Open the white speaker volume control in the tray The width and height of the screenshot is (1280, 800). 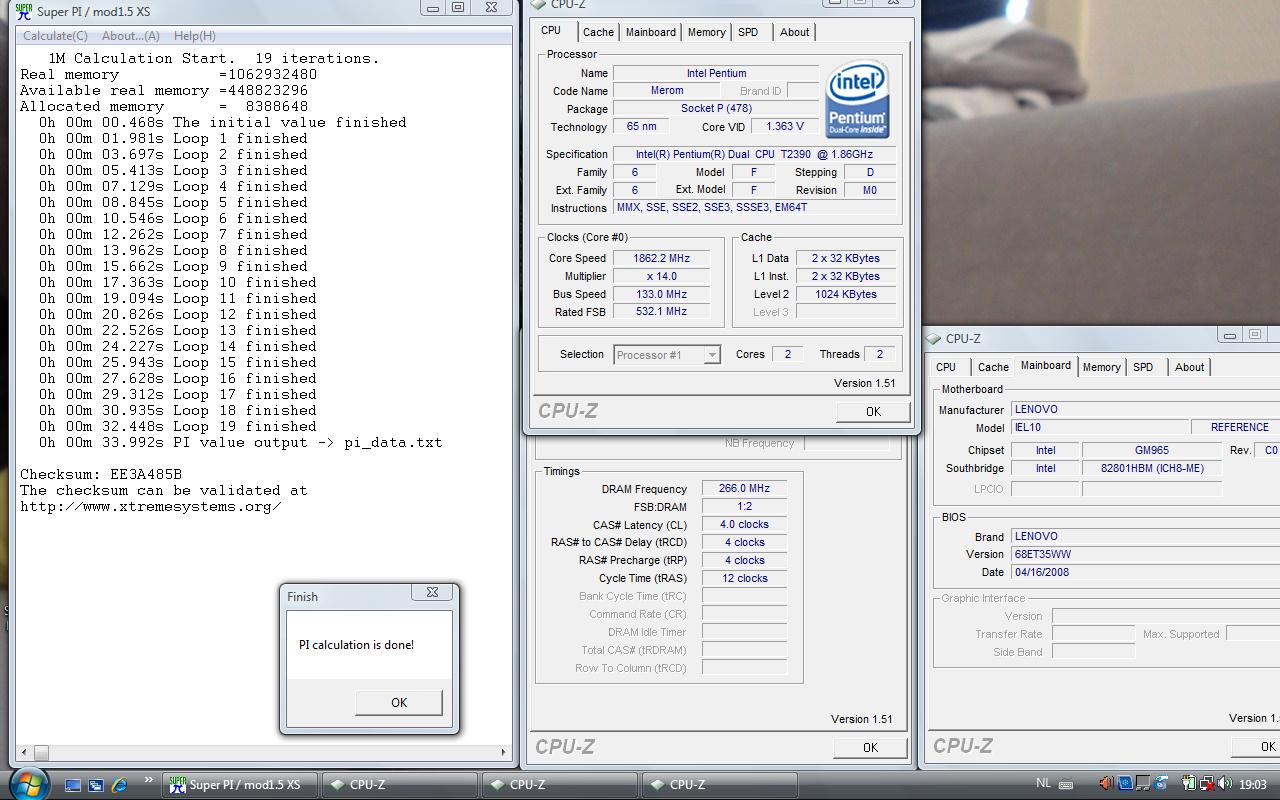pyautogui.click(x=1225, y=783)
